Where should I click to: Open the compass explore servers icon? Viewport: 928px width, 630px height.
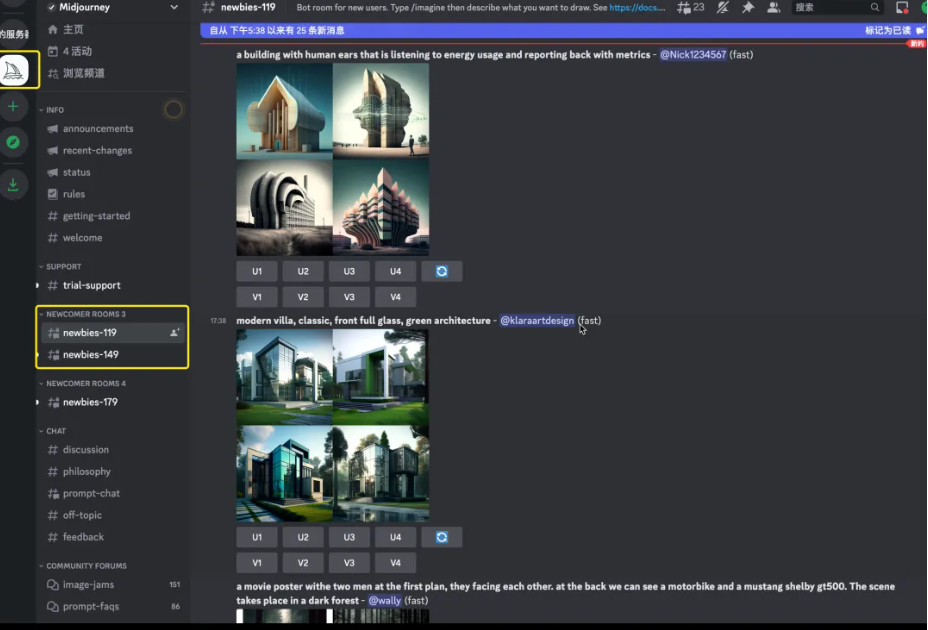tap(13, 143)
